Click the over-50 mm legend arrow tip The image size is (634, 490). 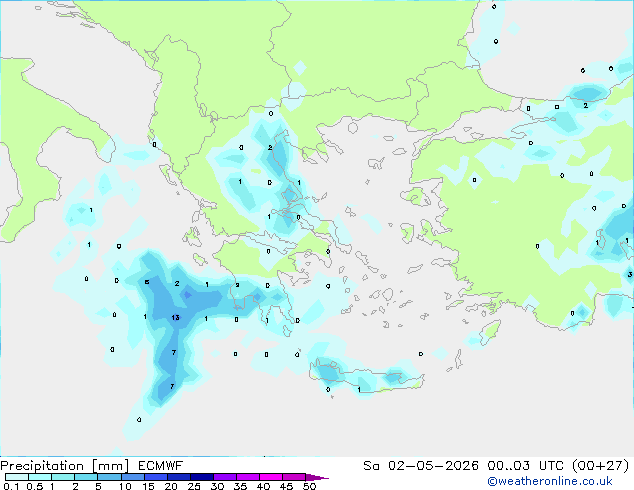pos(317,478)
